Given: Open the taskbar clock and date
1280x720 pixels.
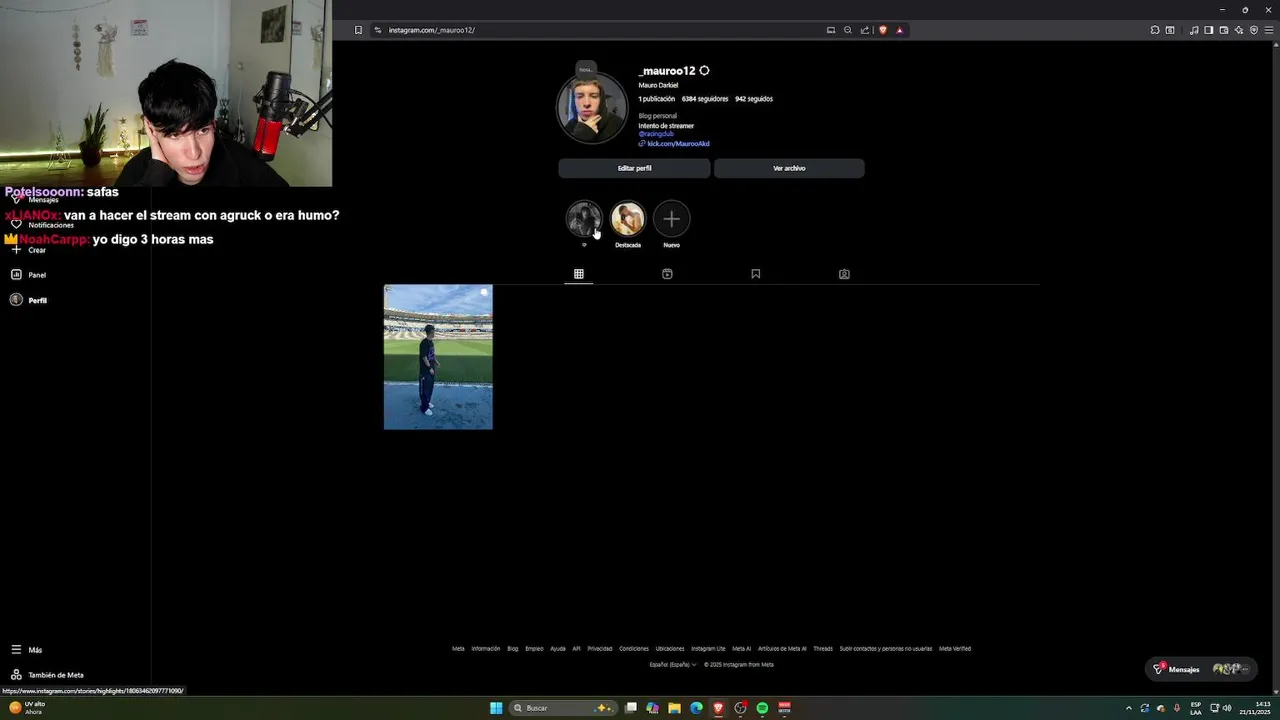Looking at the screenshot, I should 1255,708.
